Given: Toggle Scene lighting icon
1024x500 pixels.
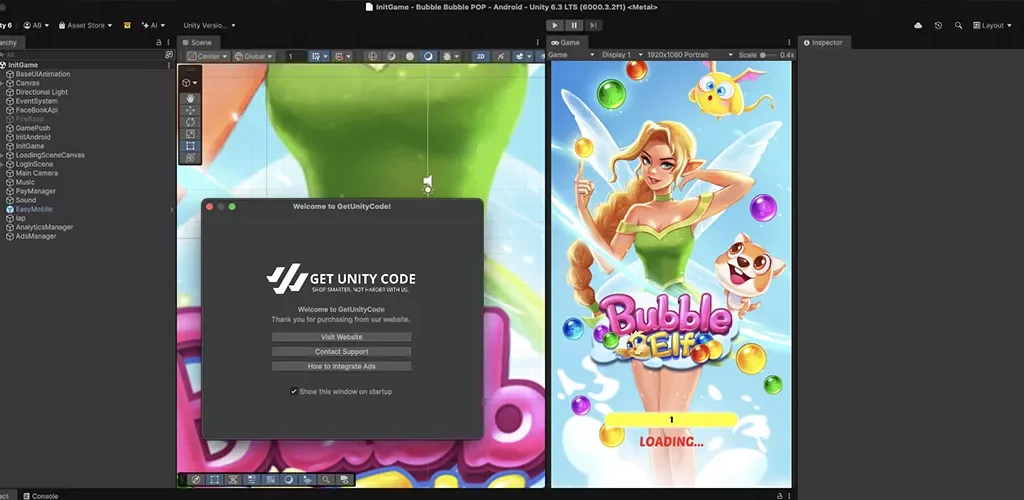Looking at the screenshot, I should 447,56.
